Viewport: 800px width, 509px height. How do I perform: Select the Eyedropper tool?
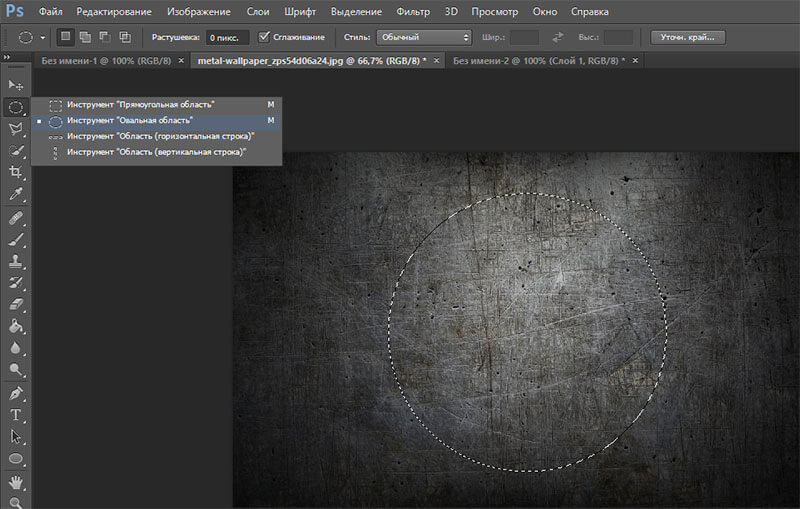(15, 194)
